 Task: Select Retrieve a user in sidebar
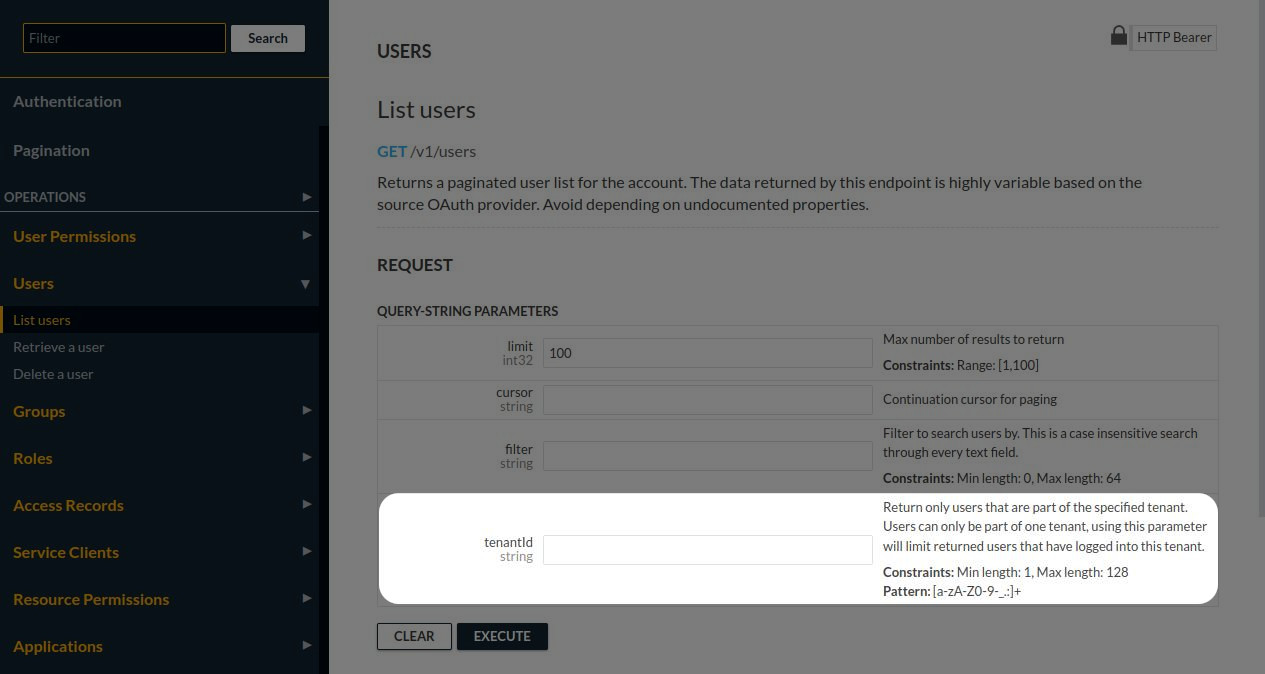56,347
